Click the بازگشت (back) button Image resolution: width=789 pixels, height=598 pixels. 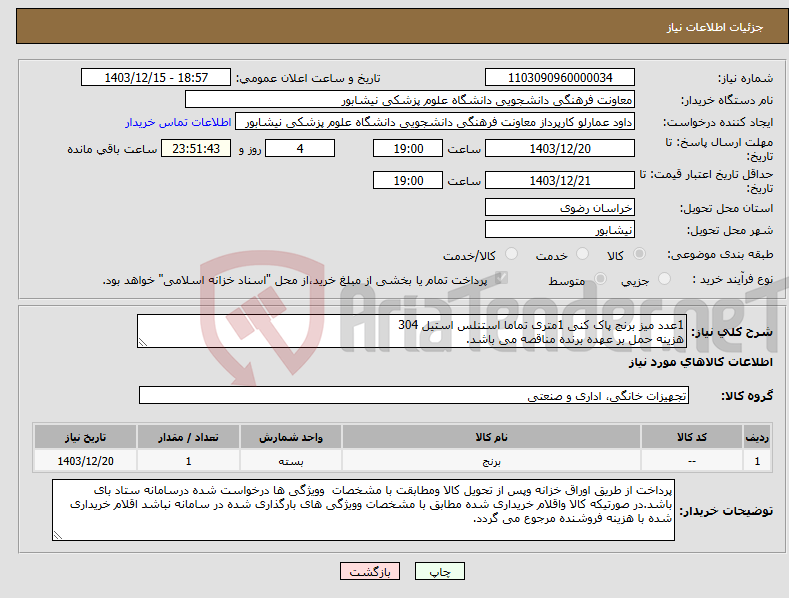(x=370, y=571)
